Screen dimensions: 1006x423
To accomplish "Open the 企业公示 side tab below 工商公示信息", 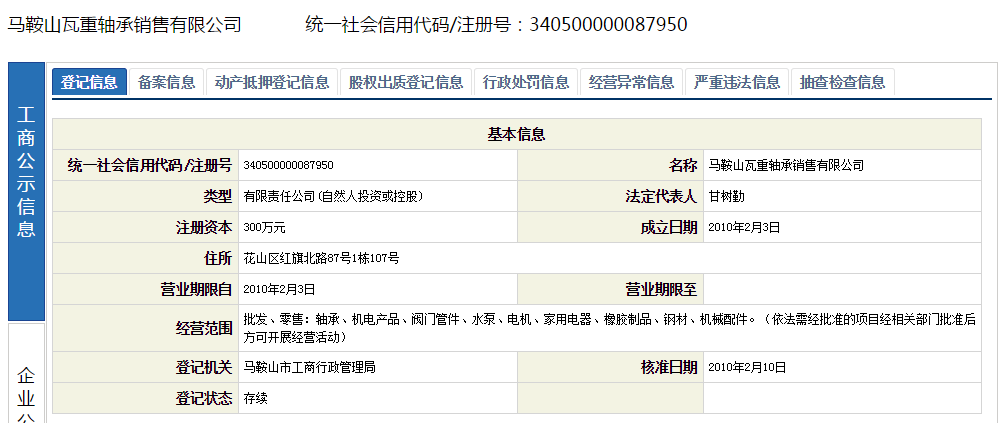I will pyautogui.click(x=26, y=390).
